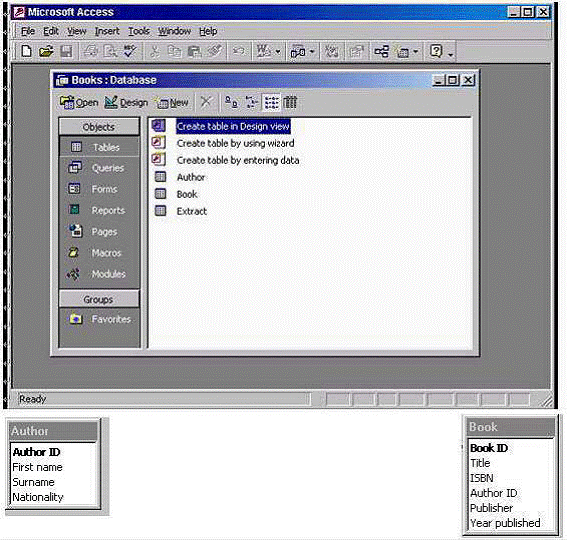The width and height of the screenshot is (567, 540).
Task: Click the Microsoft Access Help icon
Action: [436, 51]
